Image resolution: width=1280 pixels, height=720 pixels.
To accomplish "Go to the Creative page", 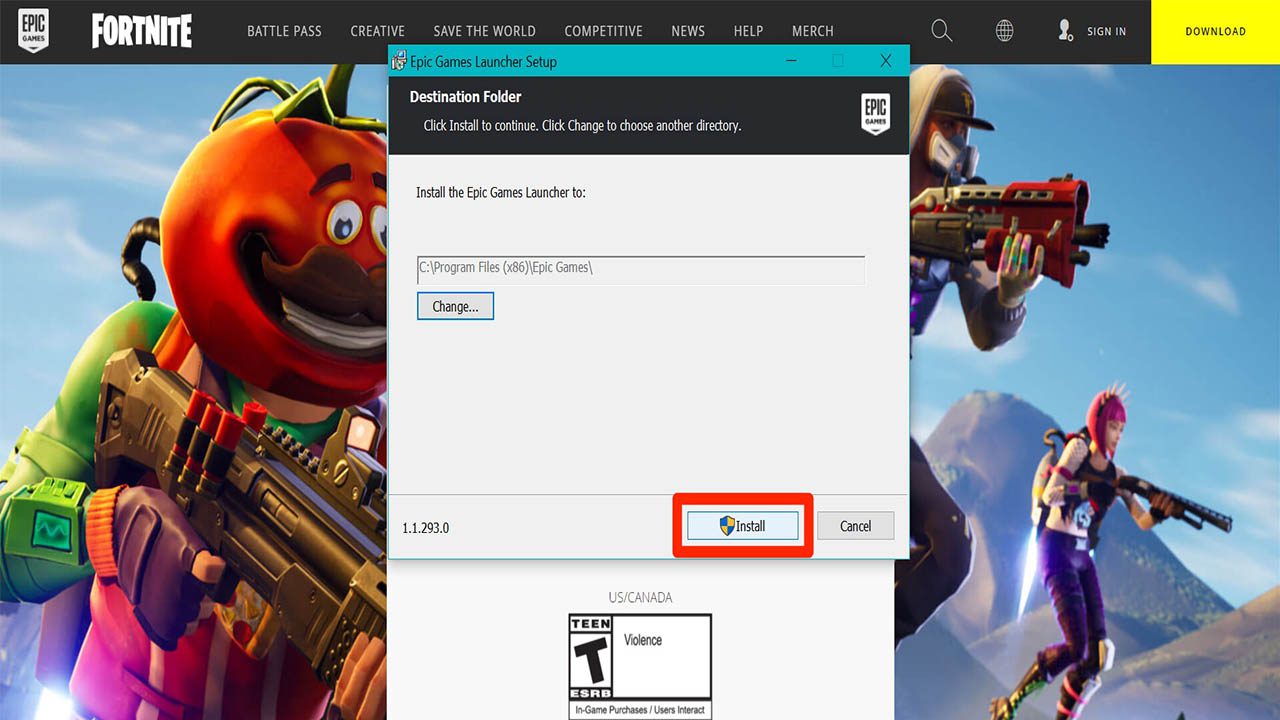I will tap(377, 31).
